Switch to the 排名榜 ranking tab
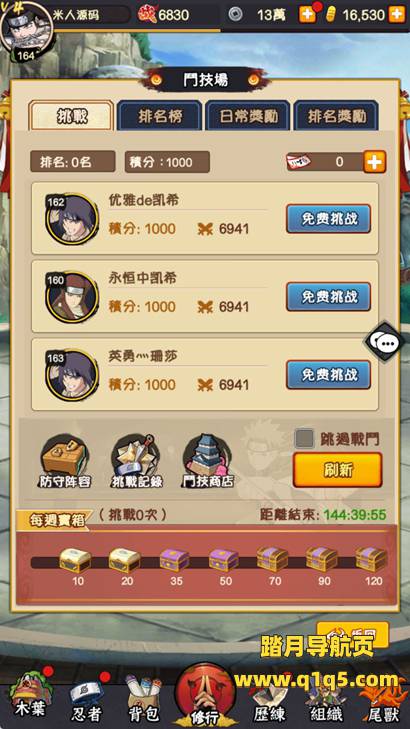The image size is (410, 729). (x=159, y=116)
